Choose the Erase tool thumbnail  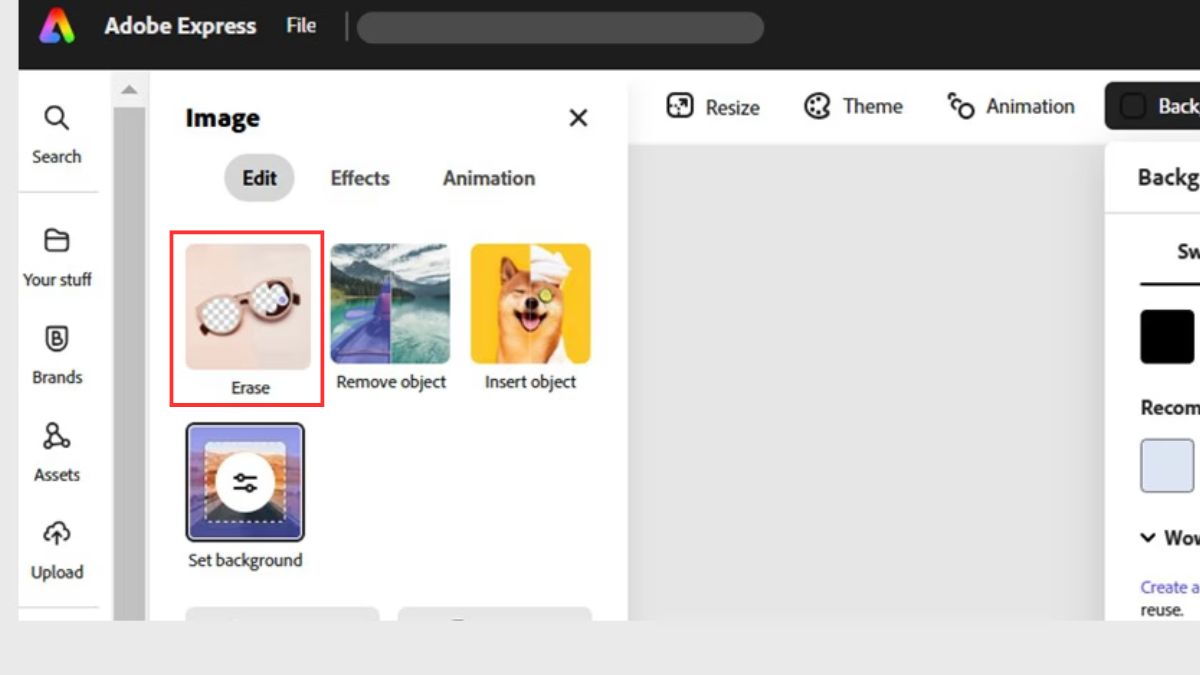[248, 307]
